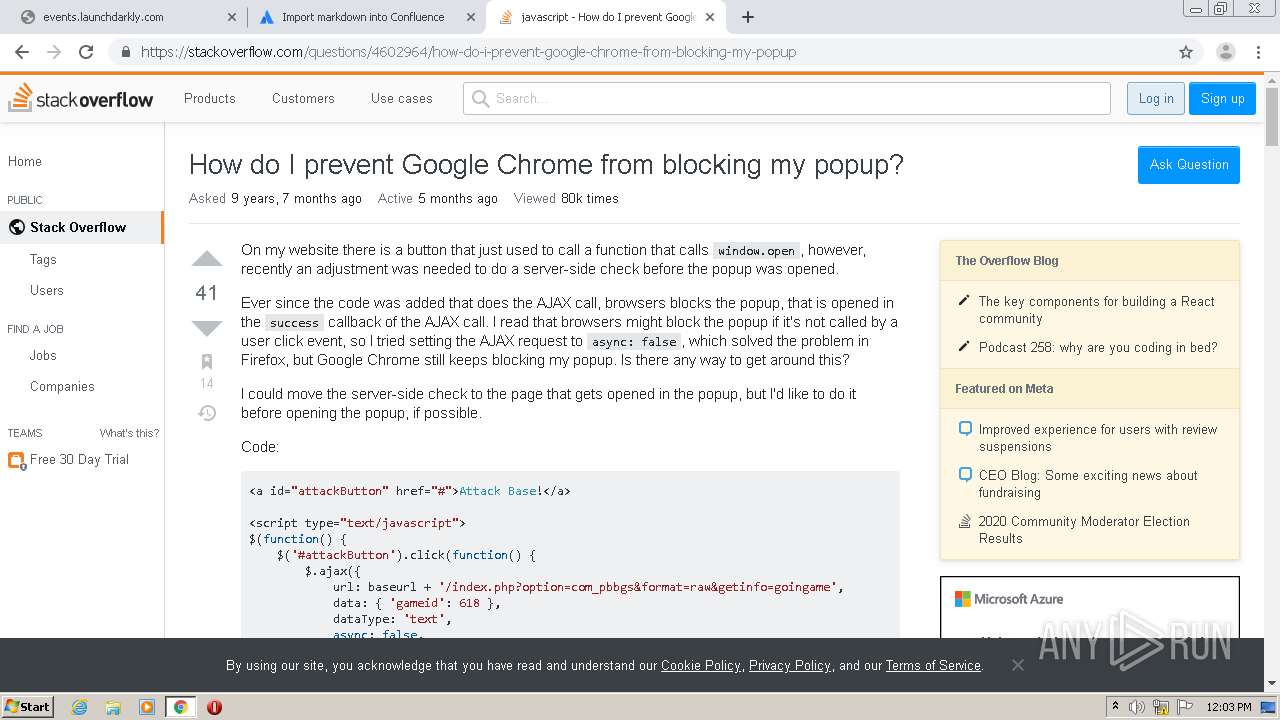Open Podcast 258 blog post
The image size is (1280, 720).
(1098, 347)
